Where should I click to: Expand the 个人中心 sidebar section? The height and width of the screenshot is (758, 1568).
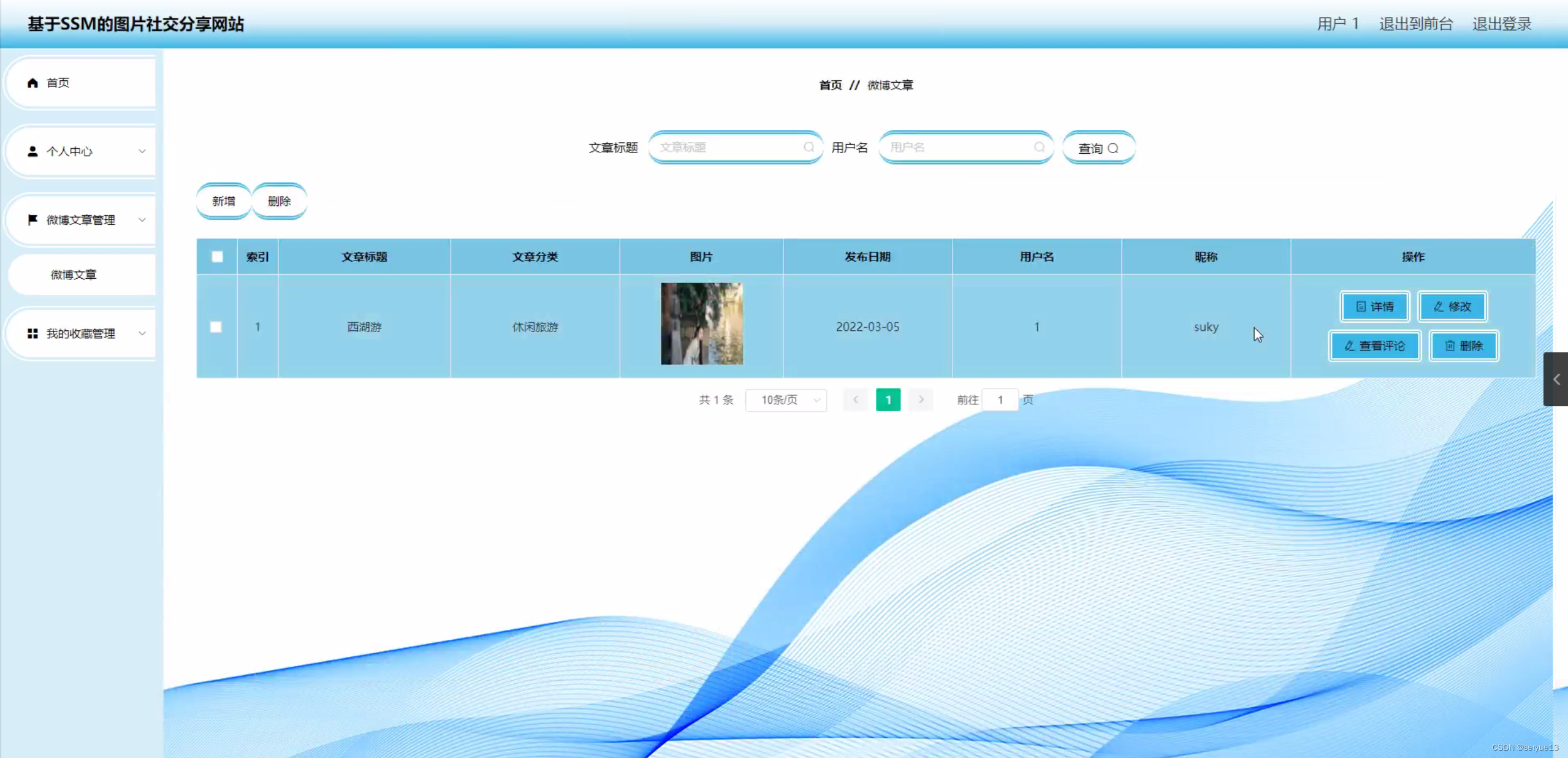[x=84, y=151]
